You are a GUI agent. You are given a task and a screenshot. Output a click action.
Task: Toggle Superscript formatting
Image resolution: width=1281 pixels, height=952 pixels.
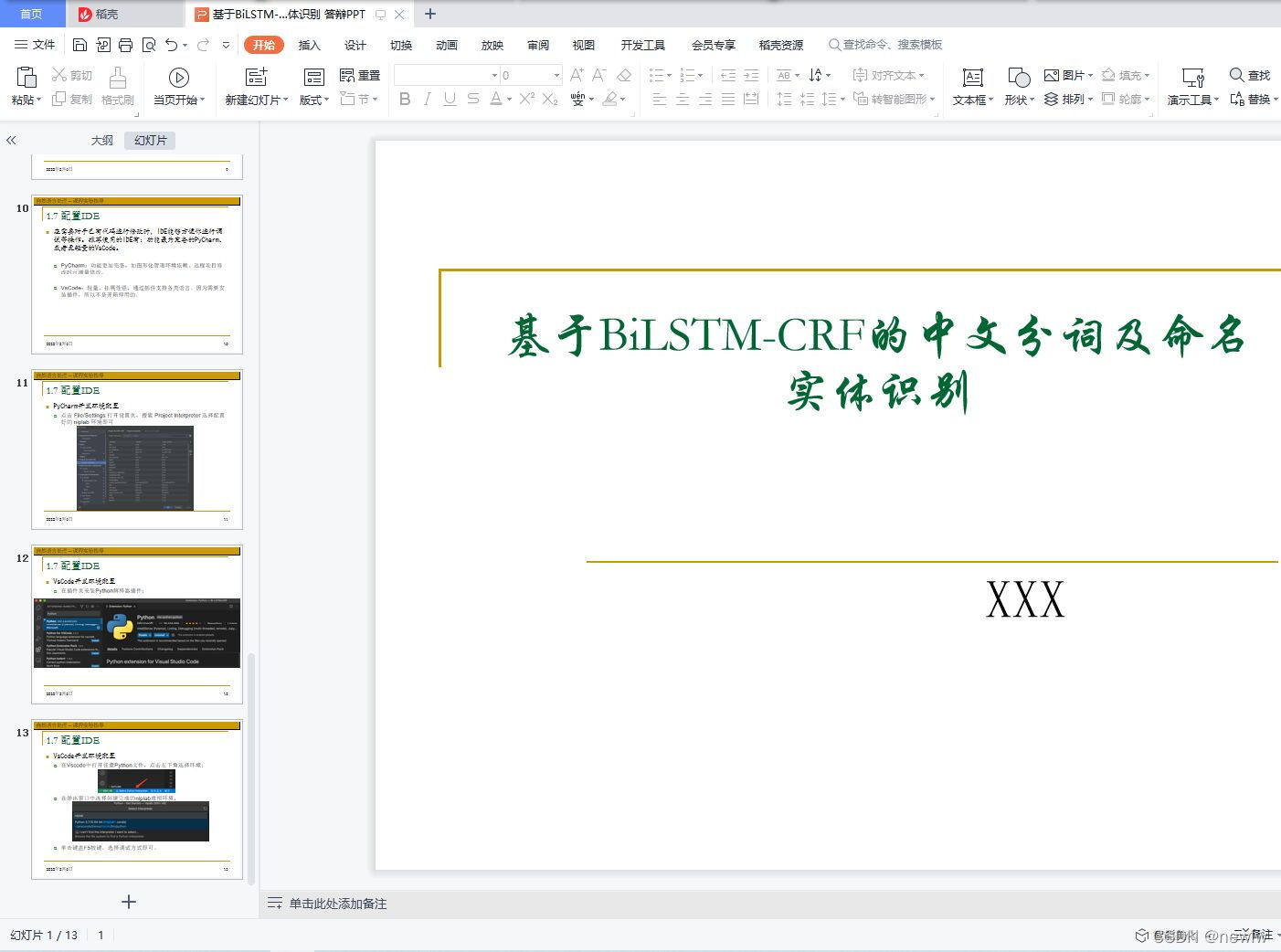pyautogui.click(x=527, y=99)
